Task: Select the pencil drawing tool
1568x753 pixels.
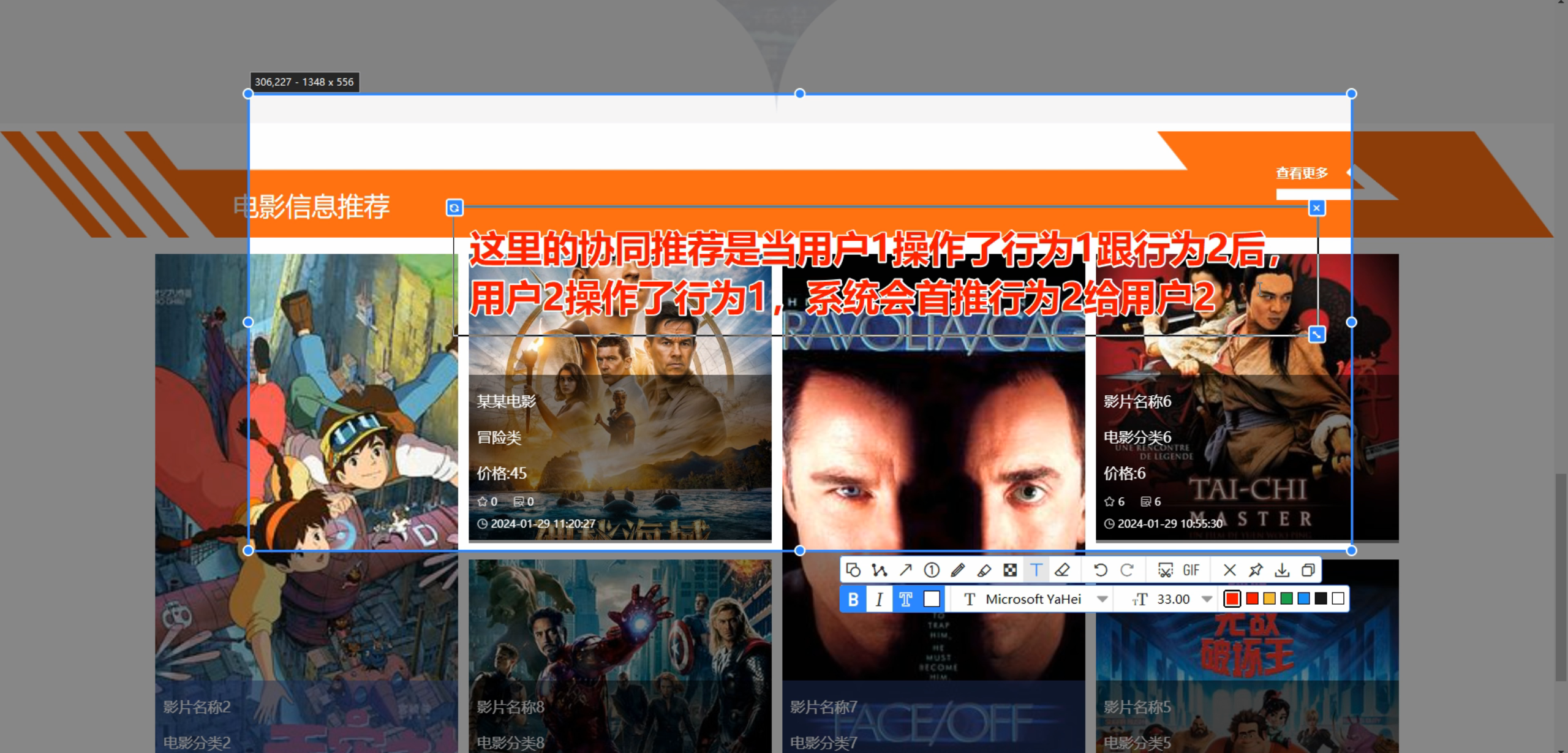Action: 958,570
